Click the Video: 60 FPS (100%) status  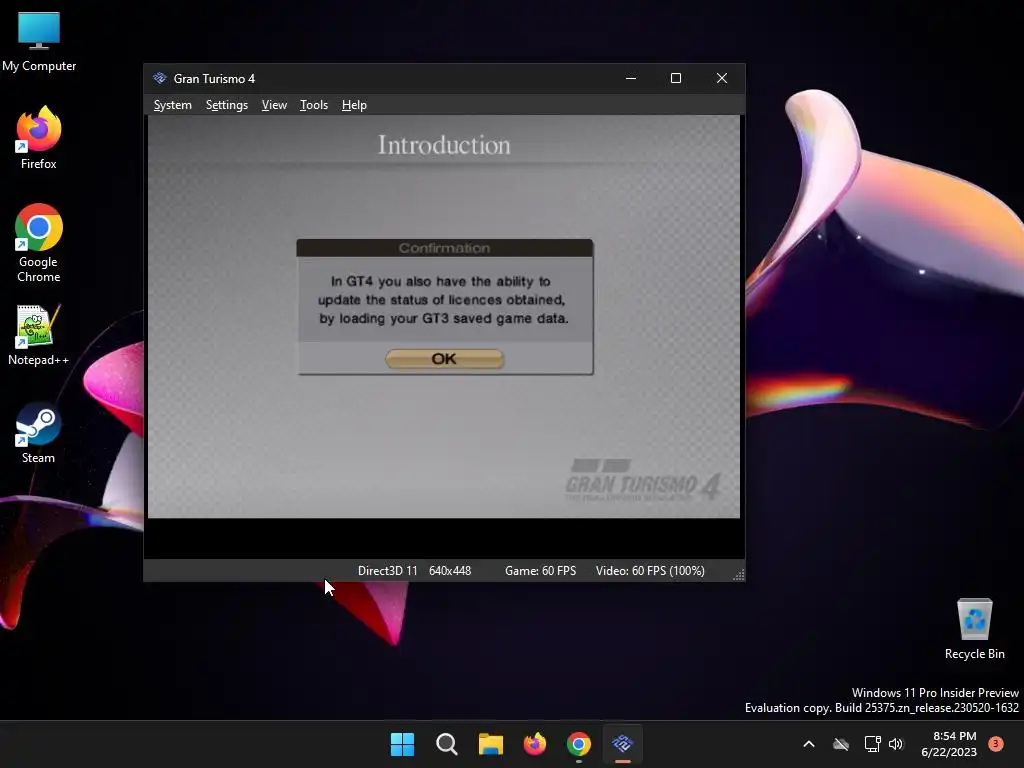click(650, 571)
